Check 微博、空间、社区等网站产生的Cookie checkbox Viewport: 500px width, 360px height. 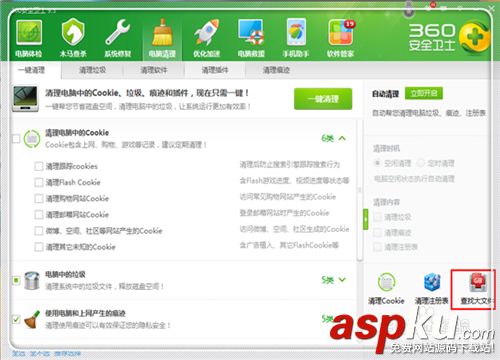(39, 231)
